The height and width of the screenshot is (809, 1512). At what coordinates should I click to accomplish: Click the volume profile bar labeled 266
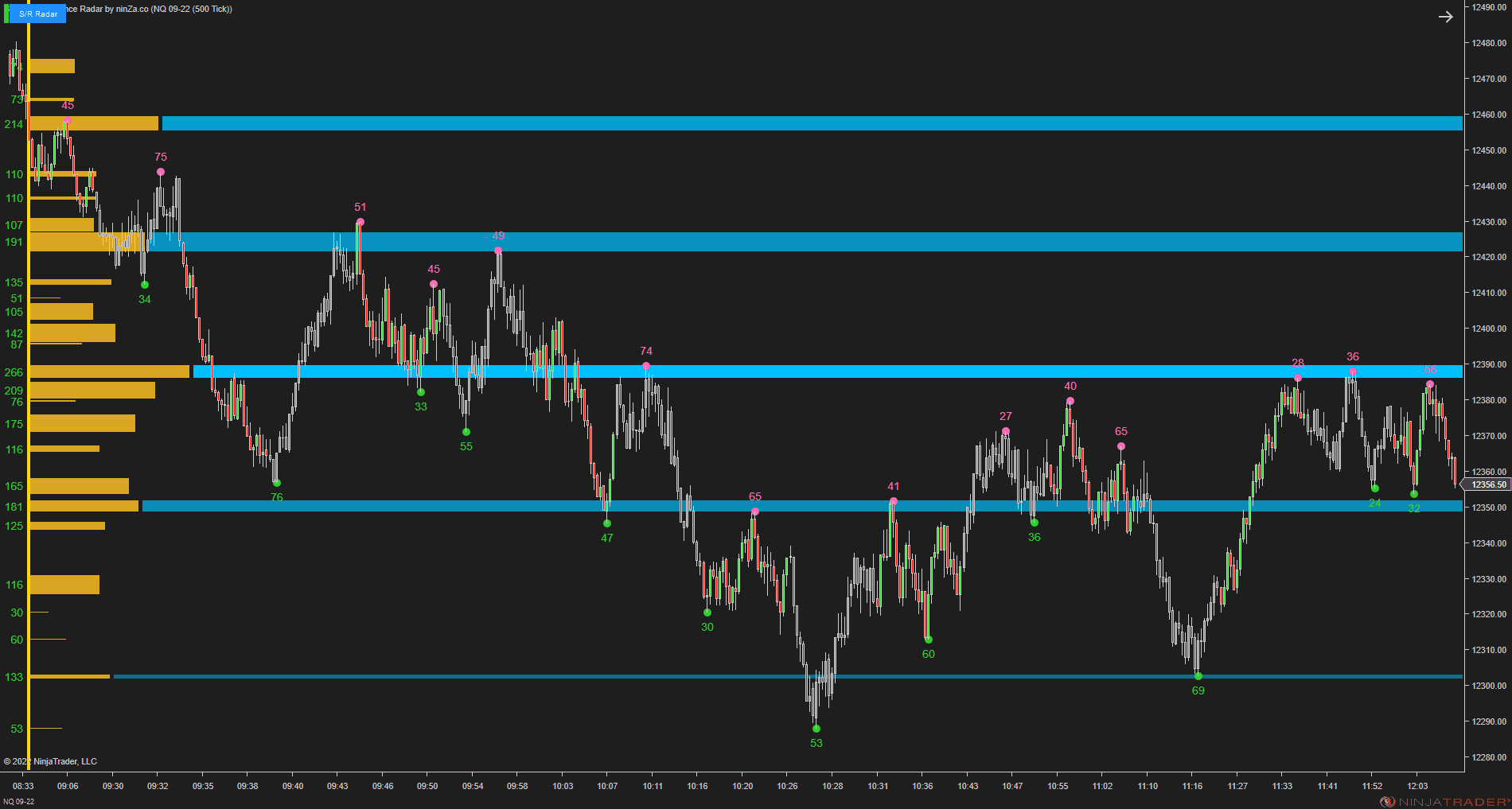[x=110, y=371]
